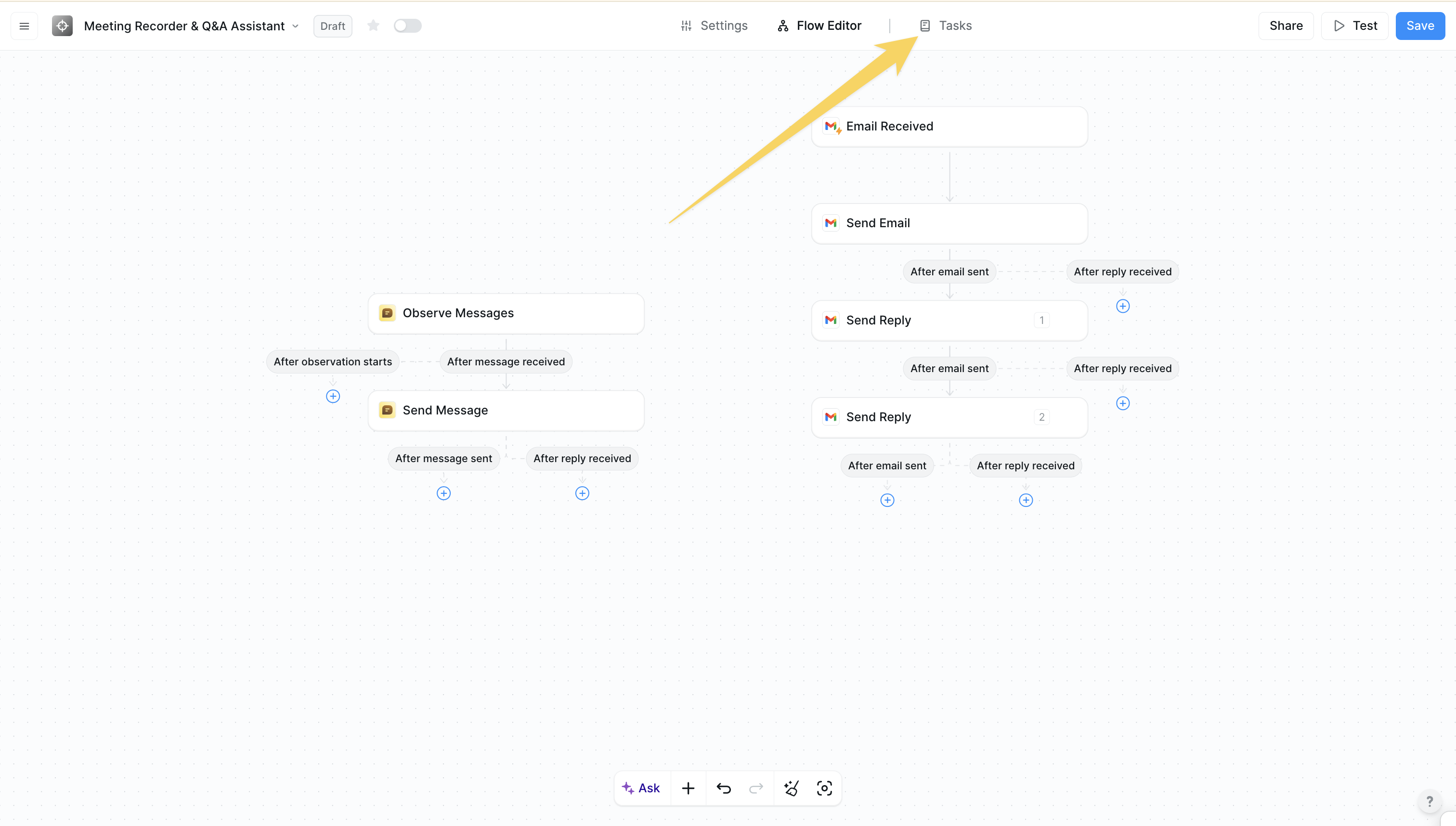Viewport: 1456px width, 826px height.
Task: Expand the Meeting Recorder & Q&A Assistant dropdown
Action: 295,26
